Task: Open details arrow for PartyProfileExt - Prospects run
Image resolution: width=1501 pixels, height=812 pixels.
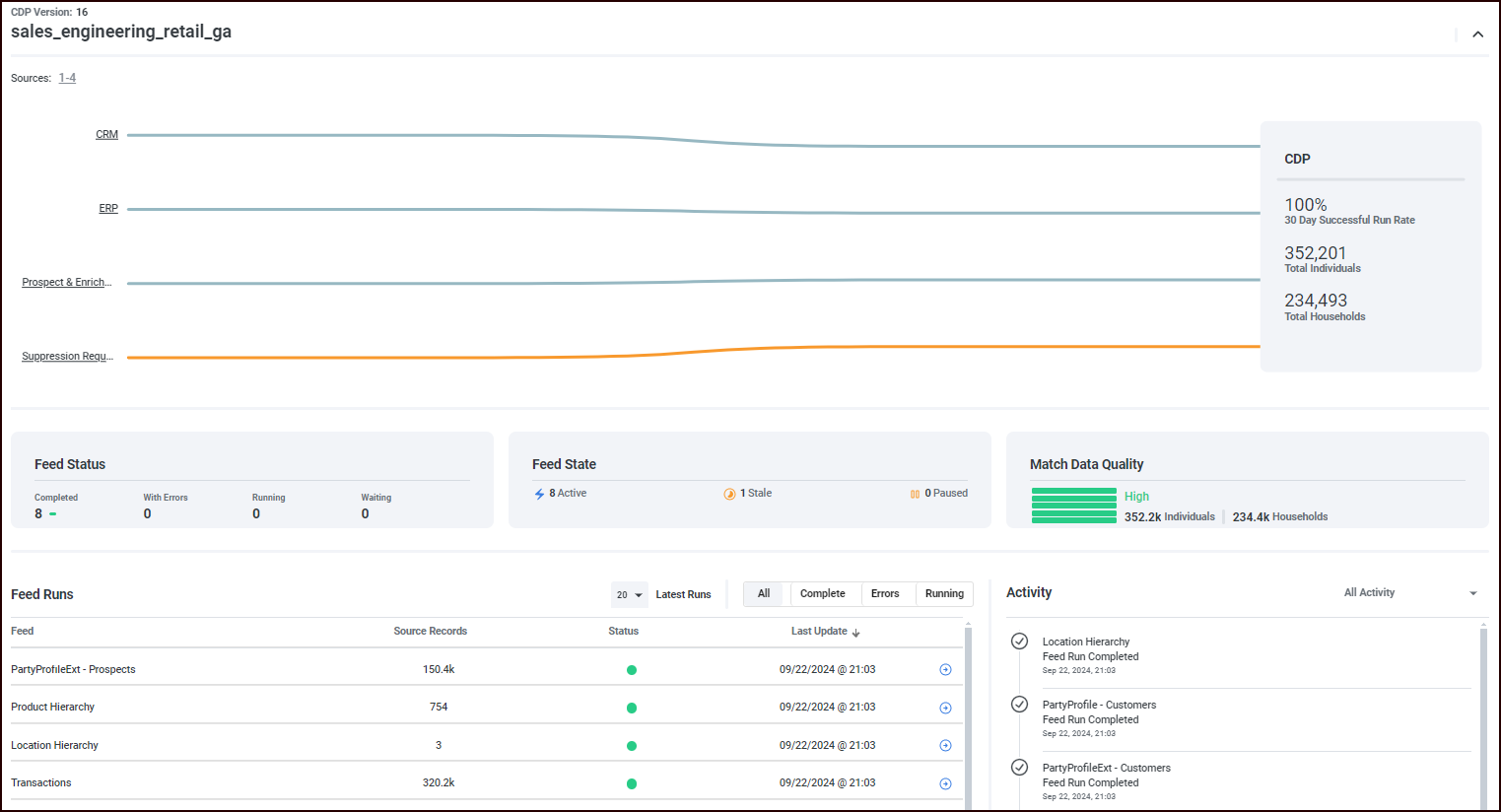Action: pyautogui.click(x=945, y=669)
